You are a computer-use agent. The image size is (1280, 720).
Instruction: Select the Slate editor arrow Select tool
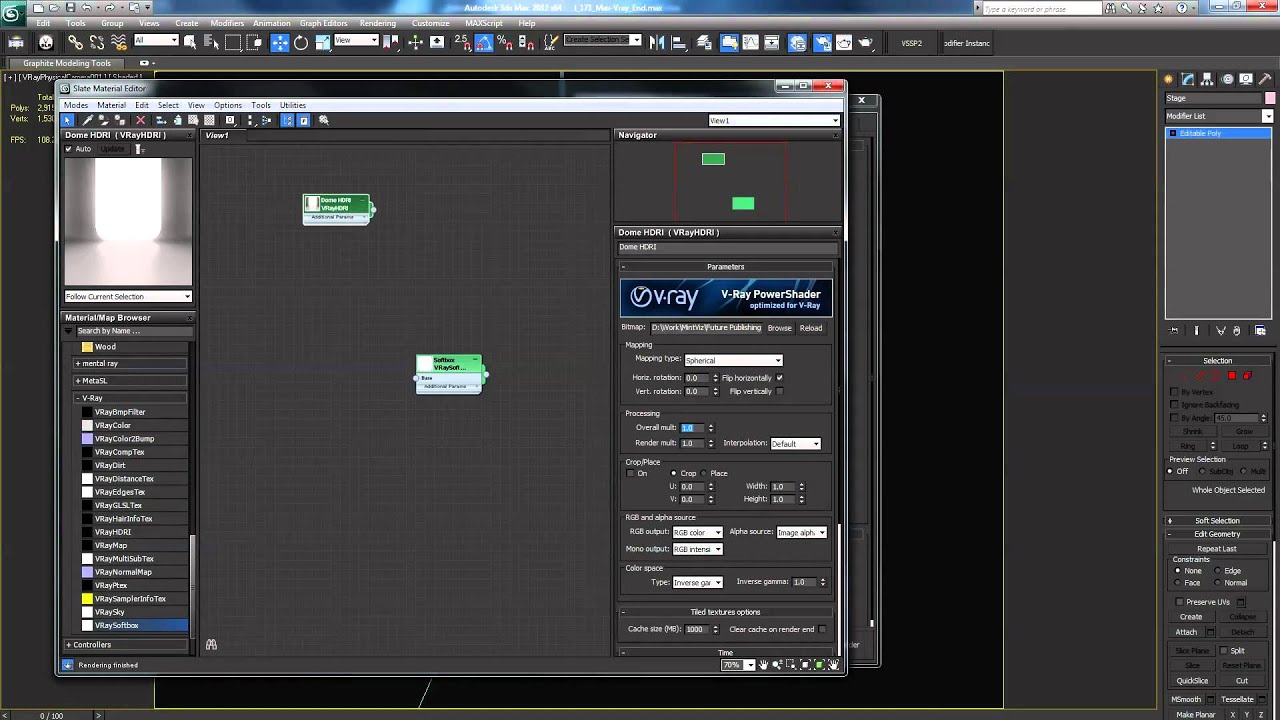(x=68, y=120)
